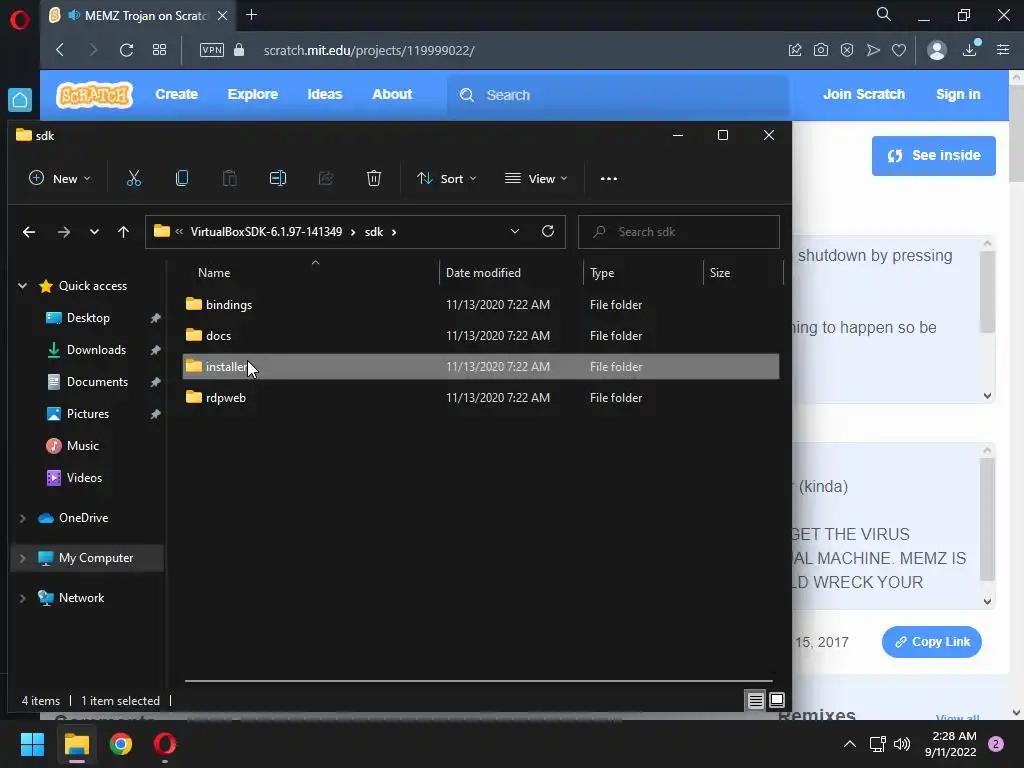Expand address bar history dropdown
This screenshot has width=1024, height=768.
click(x=515, y=231)
